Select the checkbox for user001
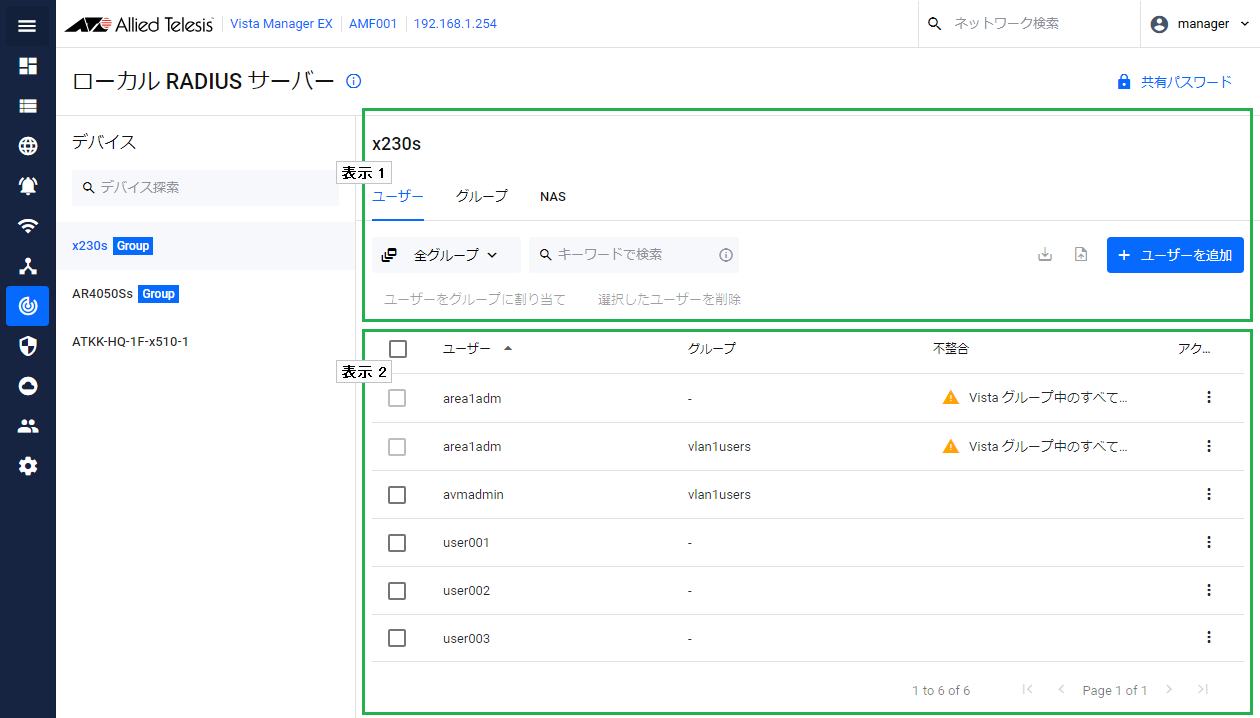1260x718 pixels. [x=397, y=543]
